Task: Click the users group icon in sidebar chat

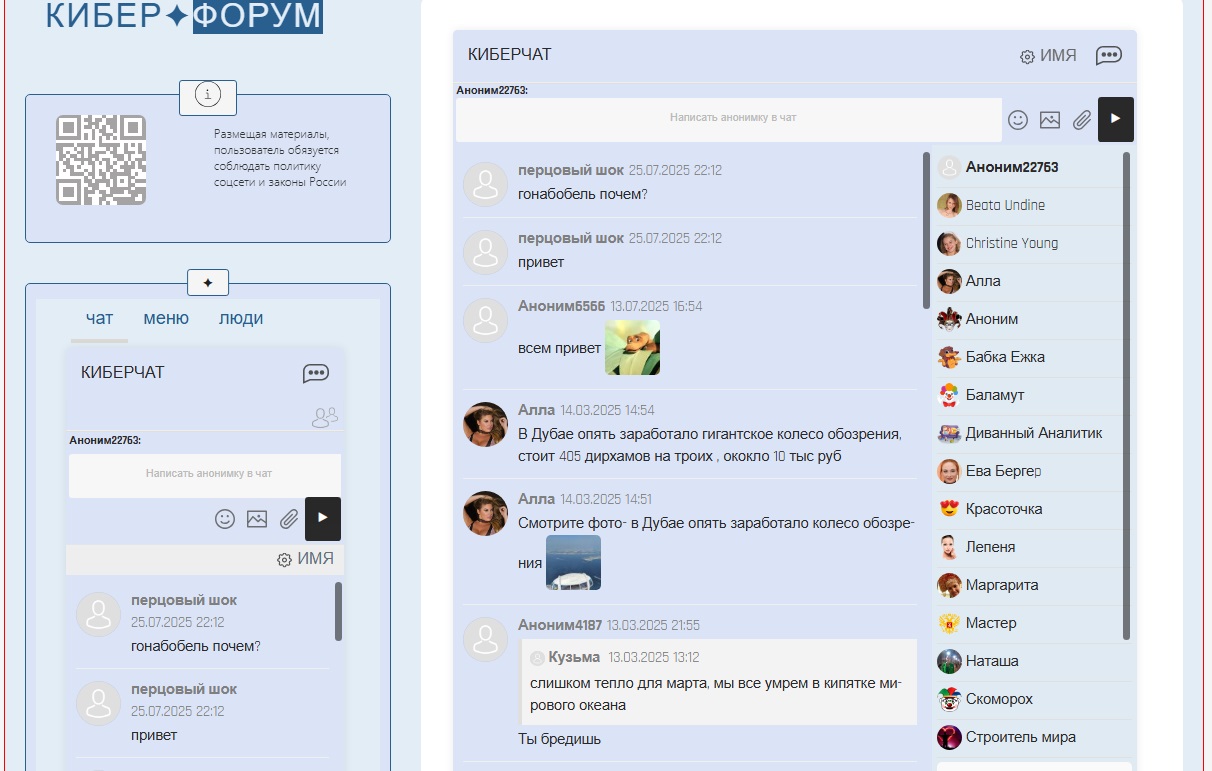Action: pyautogui.click(x=324, y=417)
